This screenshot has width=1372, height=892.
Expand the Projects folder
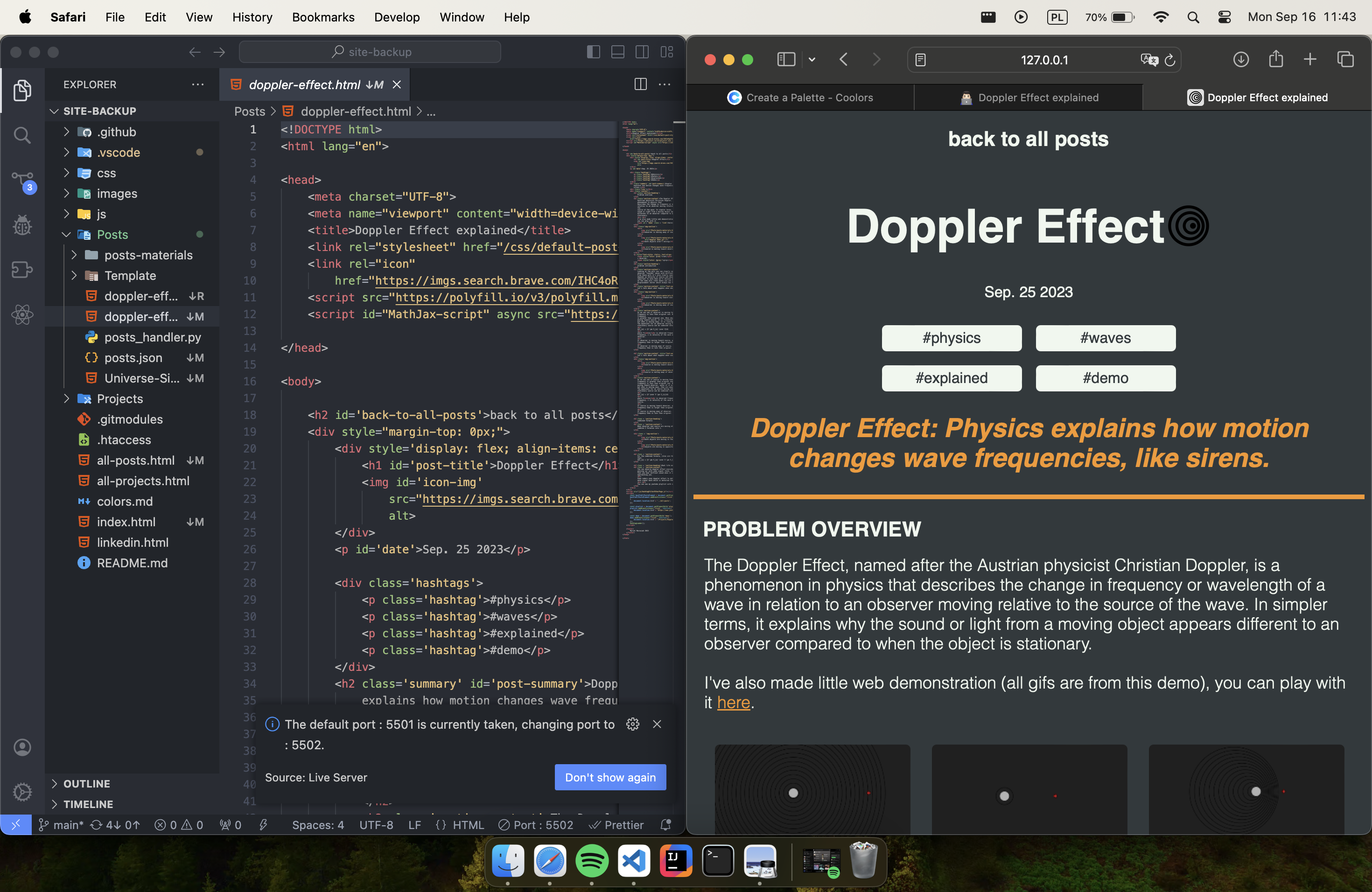[132, 399]
